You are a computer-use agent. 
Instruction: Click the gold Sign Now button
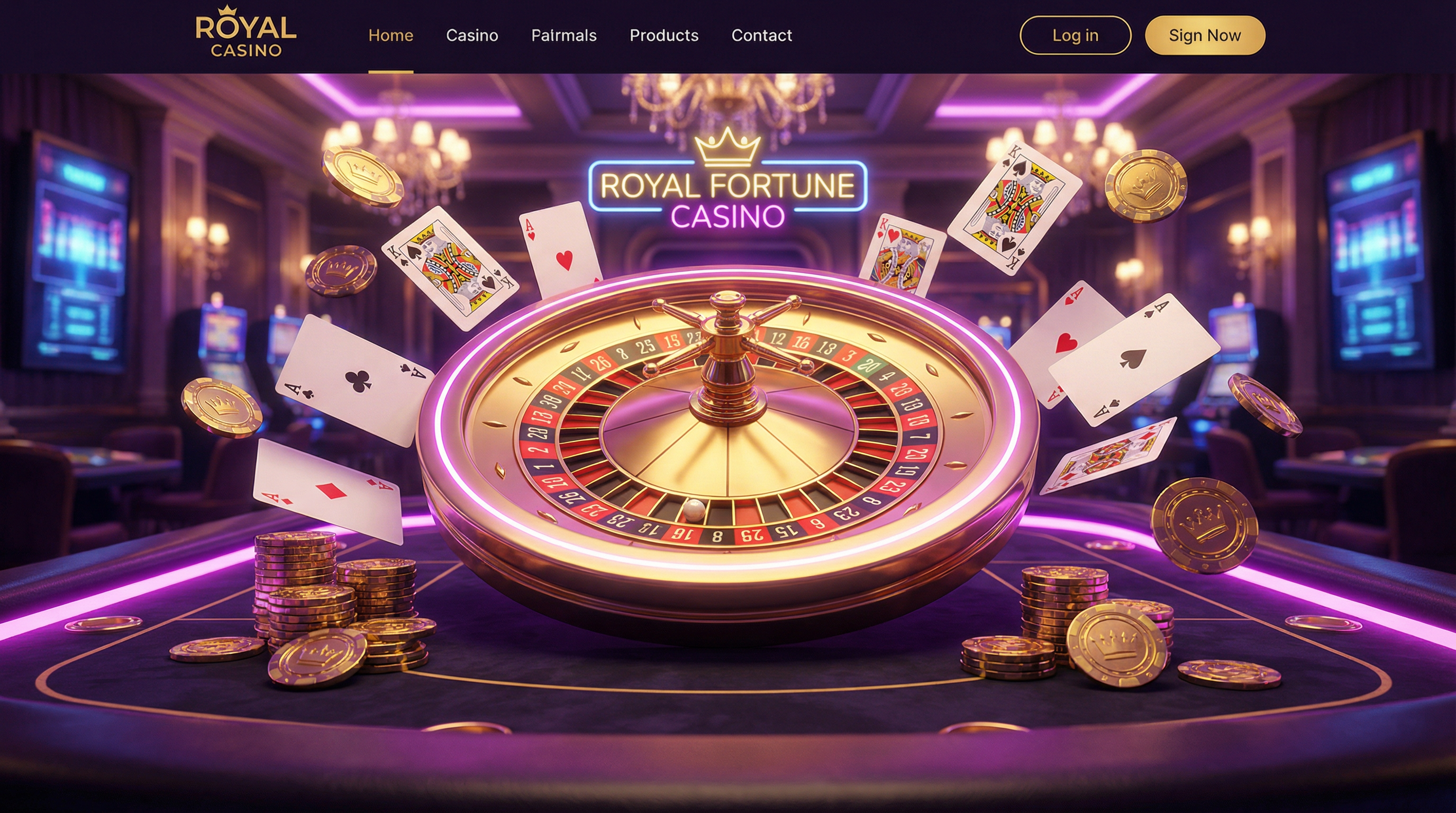[1205, 35]
